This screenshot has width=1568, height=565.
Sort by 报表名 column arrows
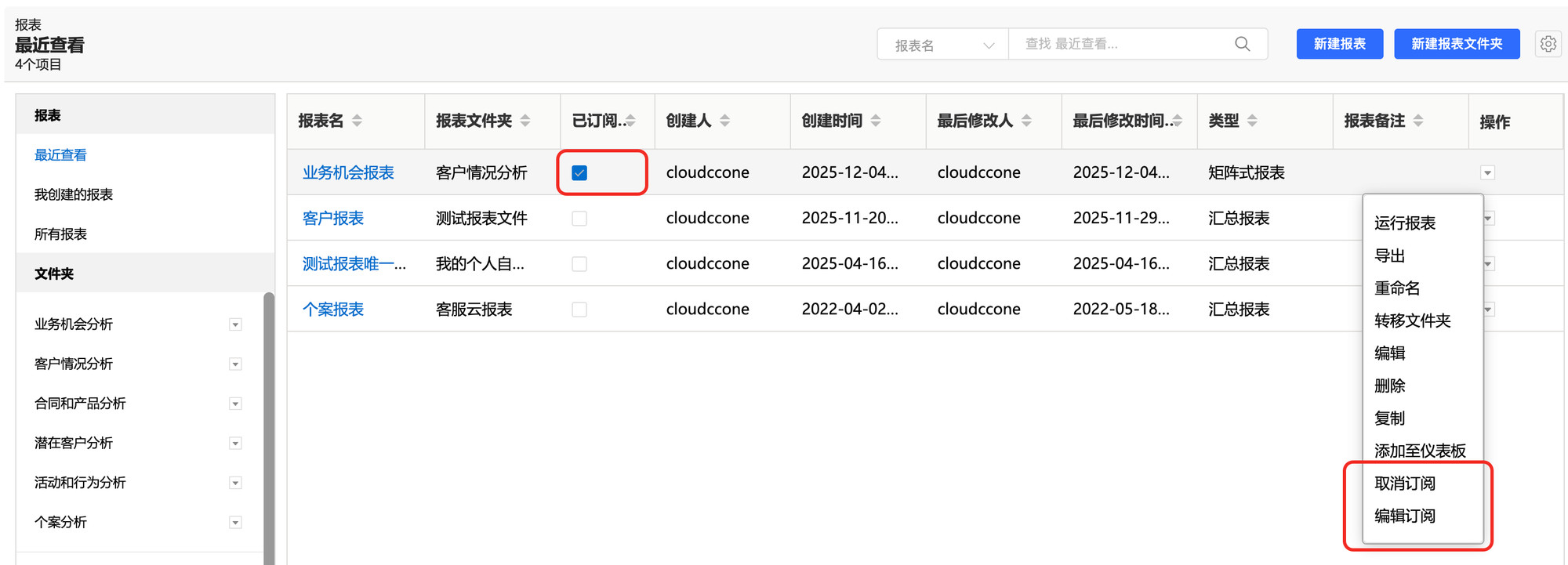[358, 121]
